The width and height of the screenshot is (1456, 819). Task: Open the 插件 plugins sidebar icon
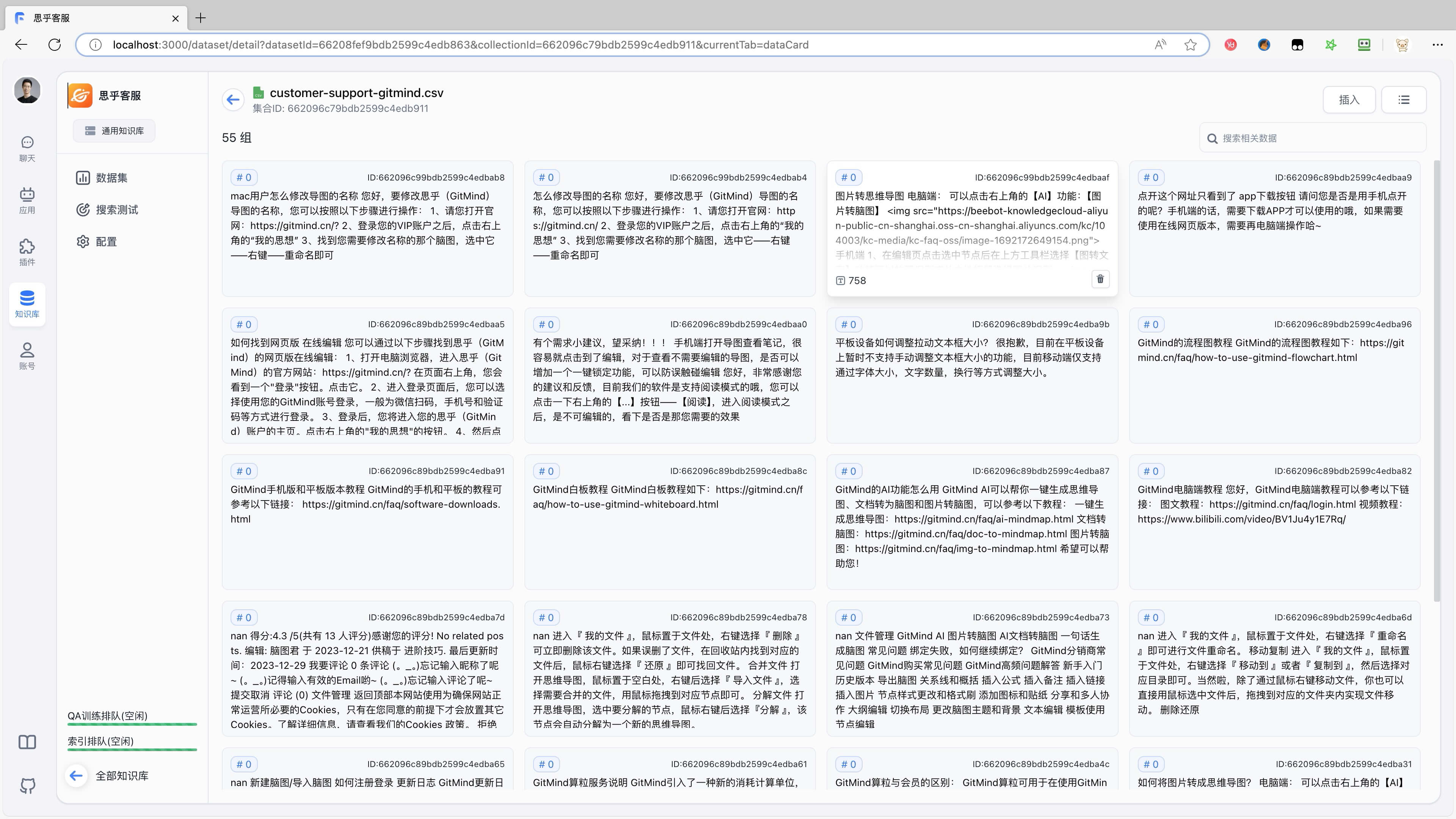coord(27,252)
